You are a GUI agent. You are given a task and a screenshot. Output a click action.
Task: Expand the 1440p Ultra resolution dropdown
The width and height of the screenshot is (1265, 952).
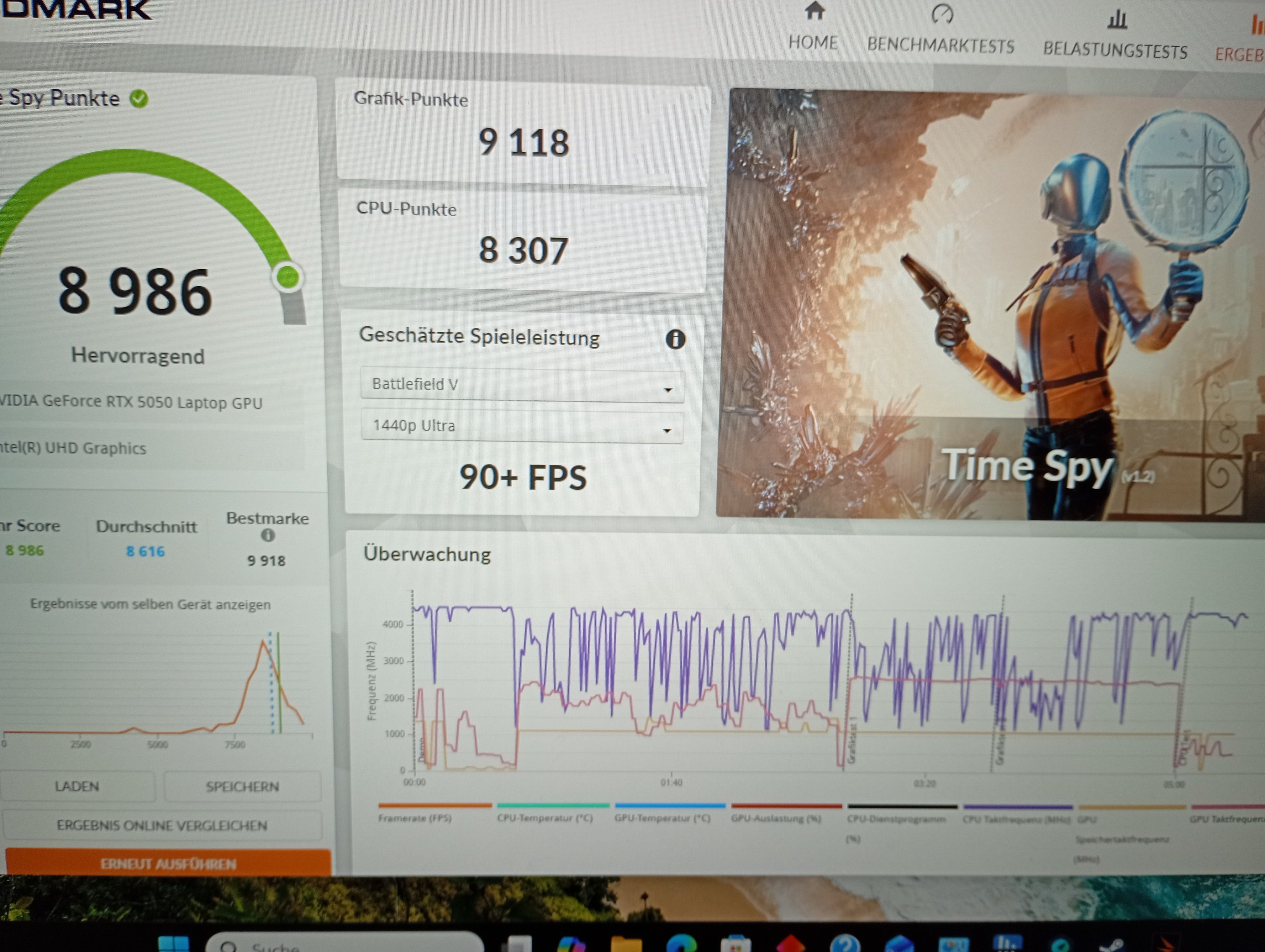point(522,426)
